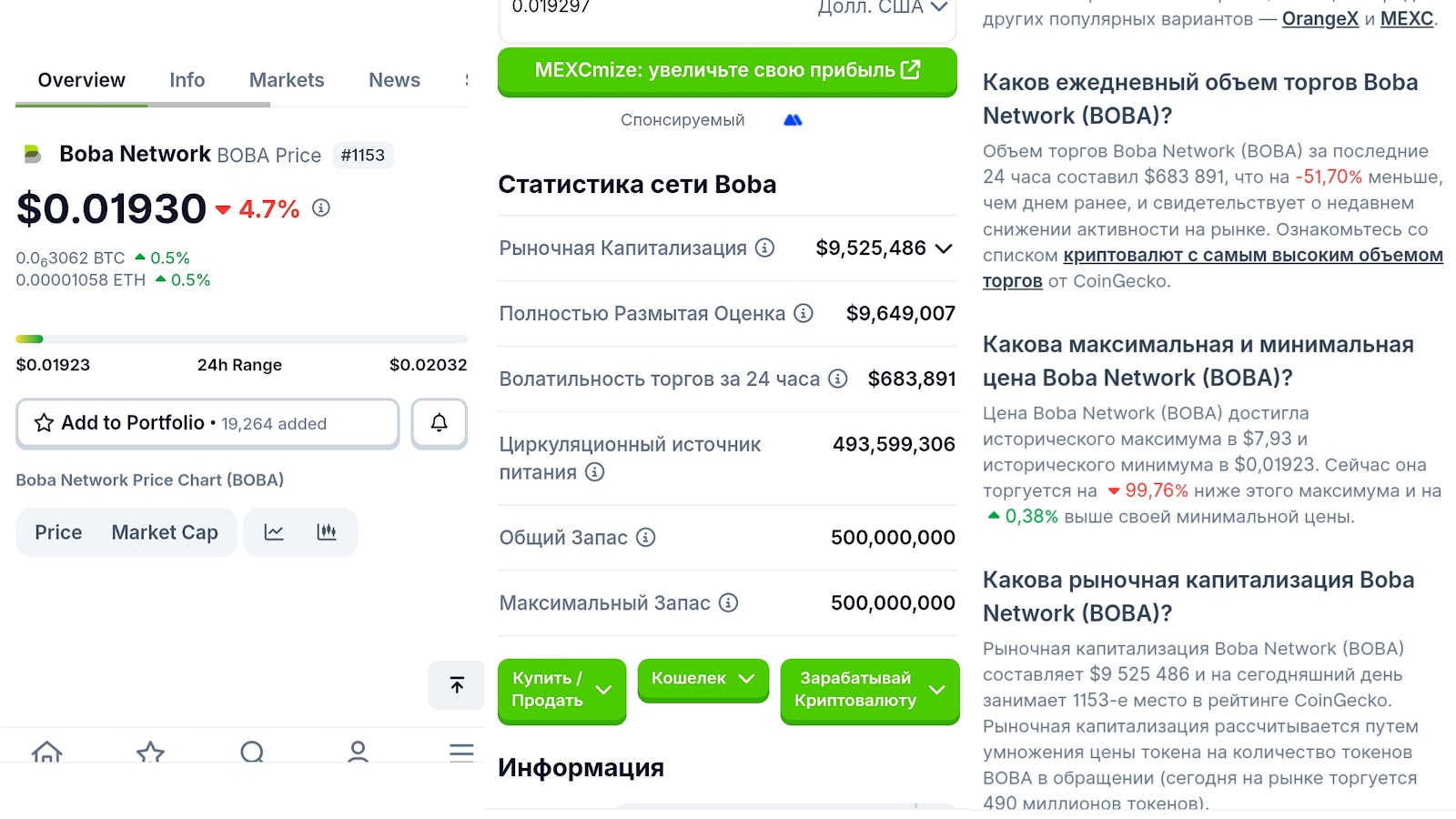This screenshot has width=1456, height=819.
Task: Click the scroll to top arrow button
Action: [457, 684]
